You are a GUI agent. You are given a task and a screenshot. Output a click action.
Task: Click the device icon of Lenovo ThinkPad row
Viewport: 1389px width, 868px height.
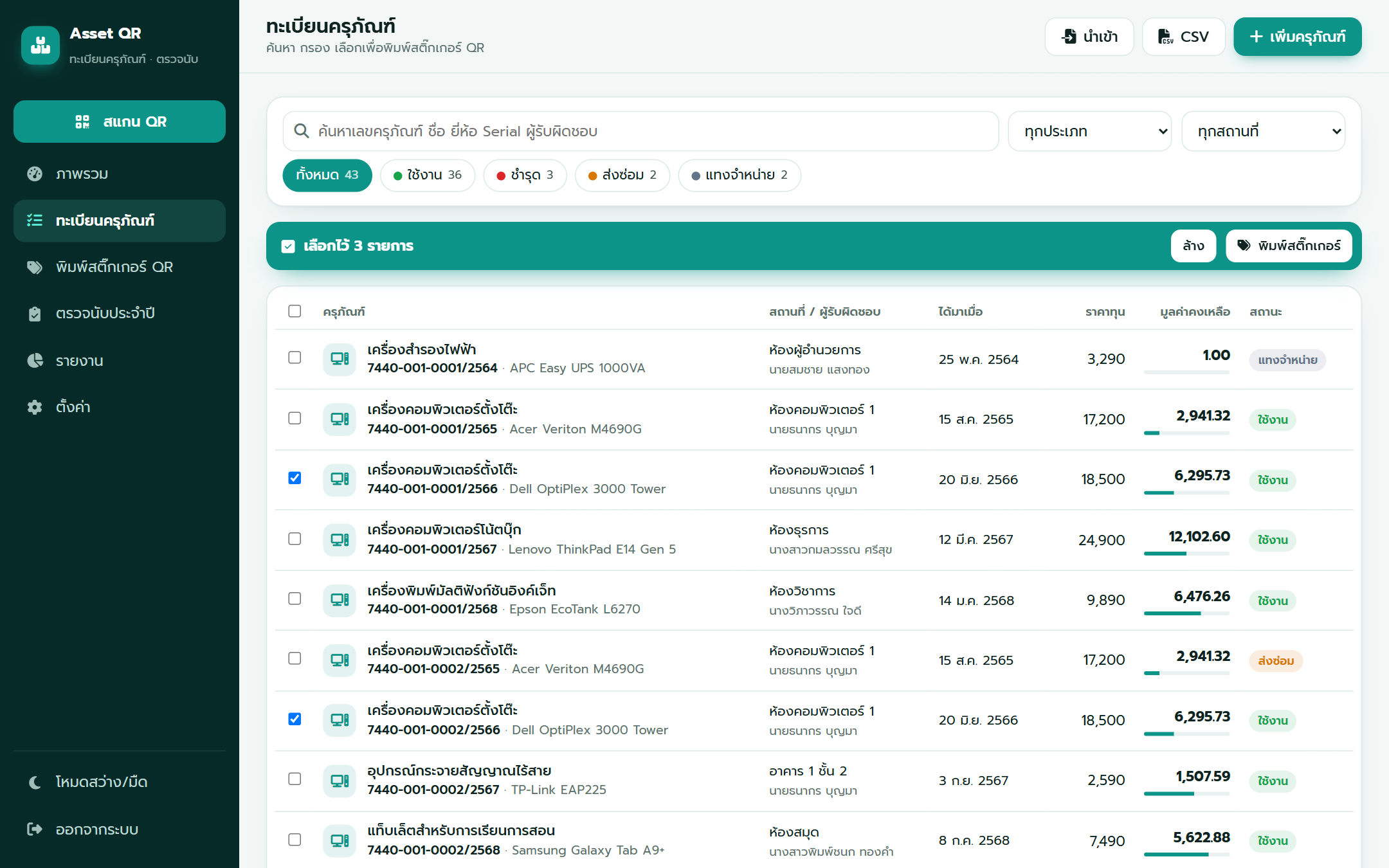tap(340, 539)
